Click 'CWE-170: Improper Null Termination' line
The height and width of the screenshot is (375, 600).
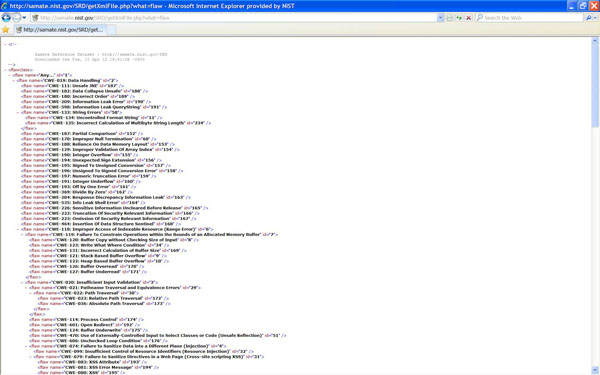point(89,139)
